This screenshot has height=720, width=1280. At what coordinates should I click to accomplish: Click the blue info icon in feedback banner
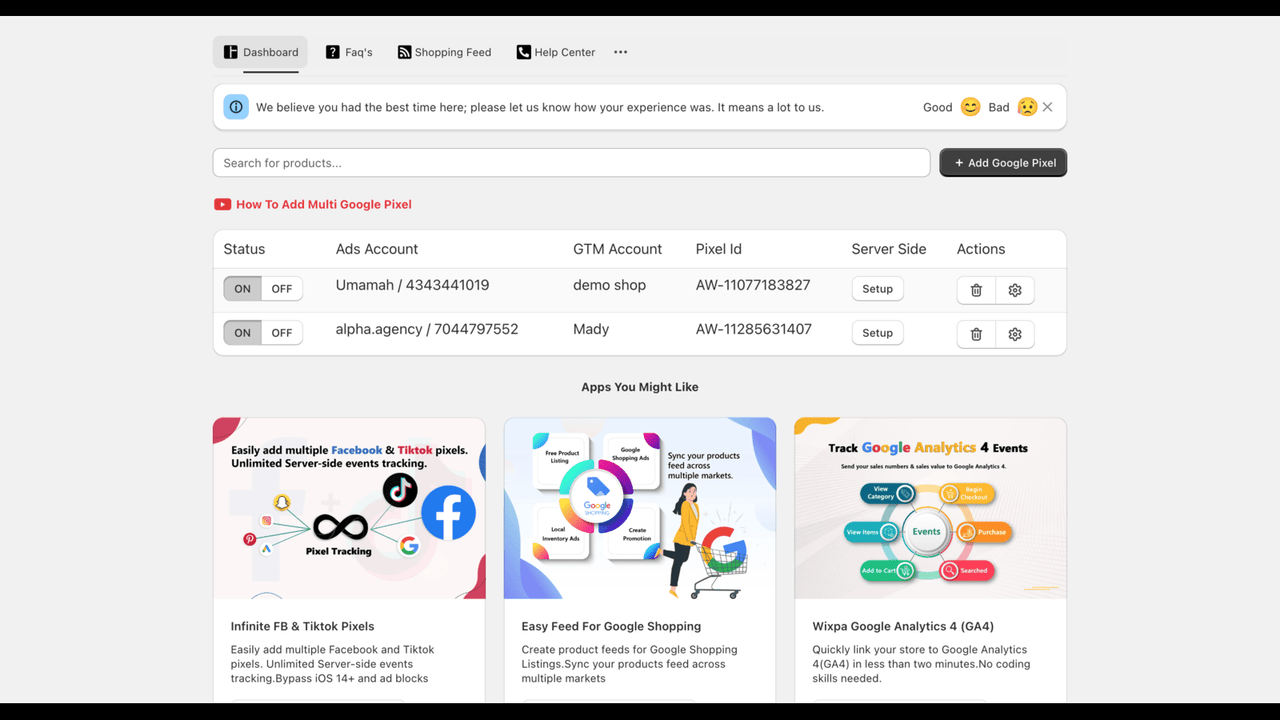click(236, 107)
